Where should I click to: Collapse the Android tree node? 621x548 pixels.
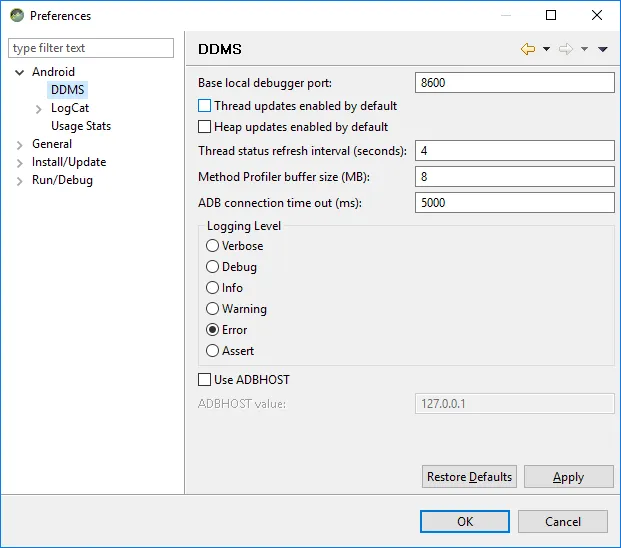coord(19,72)
